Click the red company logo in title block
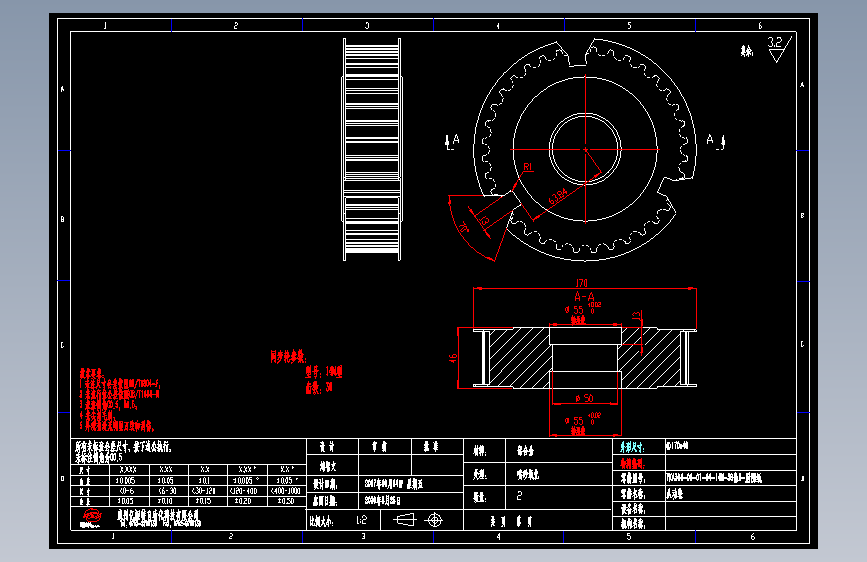The image size is (867, 562). pyautogui.click(x=92, y=518)
